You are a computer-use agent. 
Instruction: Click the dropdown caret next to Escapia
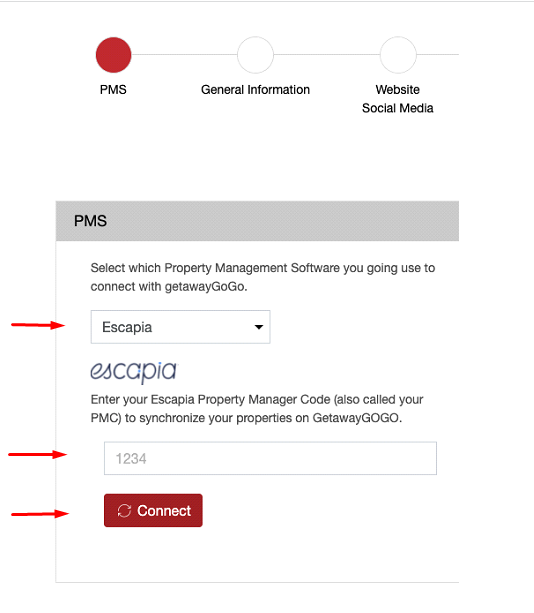pos(259,327)
